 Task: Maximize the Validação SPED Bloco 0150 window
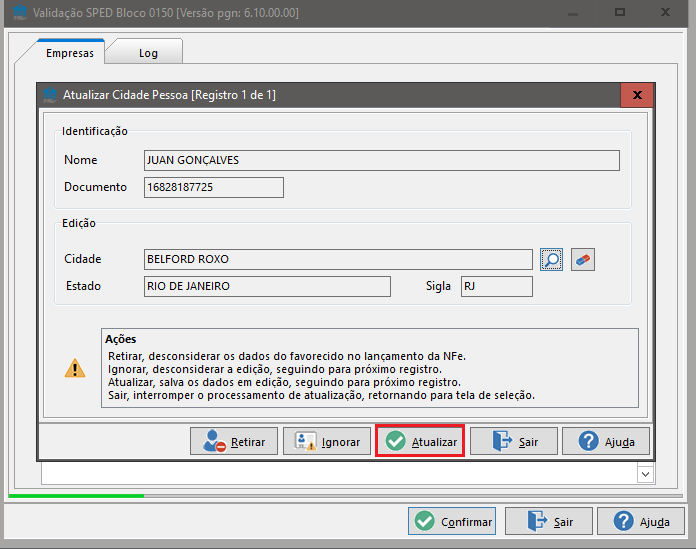pyautogui.click(x=620, y=12)
